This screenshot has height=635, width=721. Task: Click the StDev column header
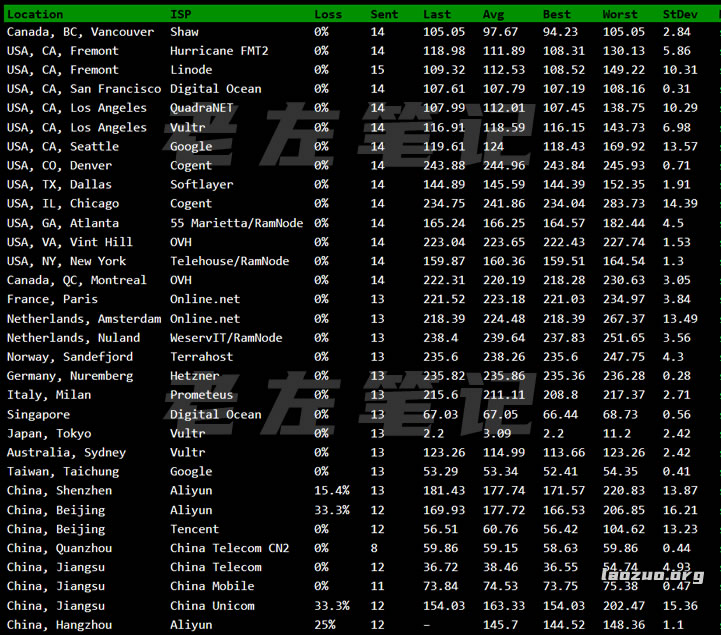[x=680, y=14]
